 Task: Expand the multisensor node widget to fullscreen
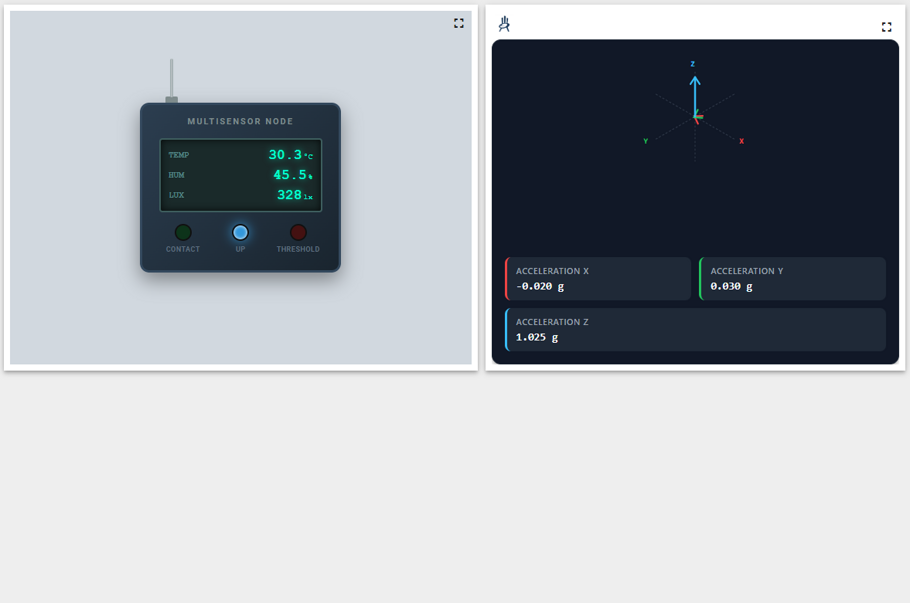pyautogui.click(x=458, y=23)
